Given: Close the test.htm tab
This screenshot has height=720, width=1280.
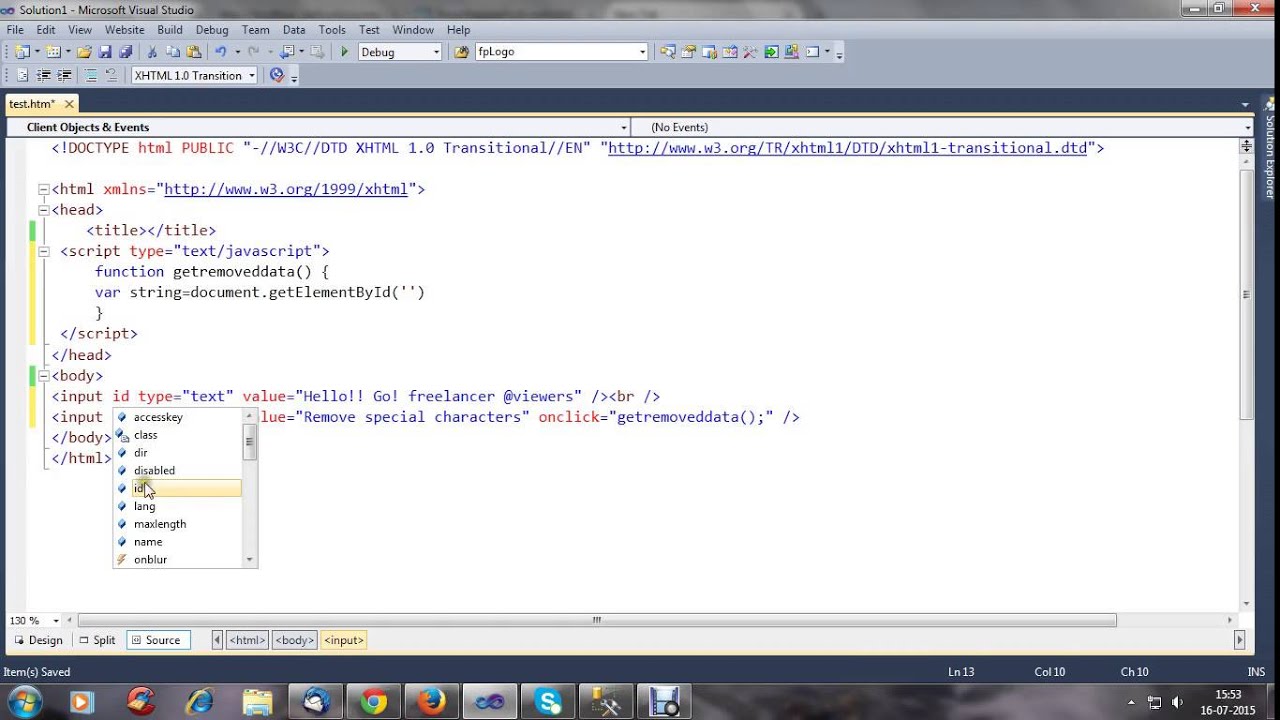Looking at the screenshot, I should [x=69, y=104].
